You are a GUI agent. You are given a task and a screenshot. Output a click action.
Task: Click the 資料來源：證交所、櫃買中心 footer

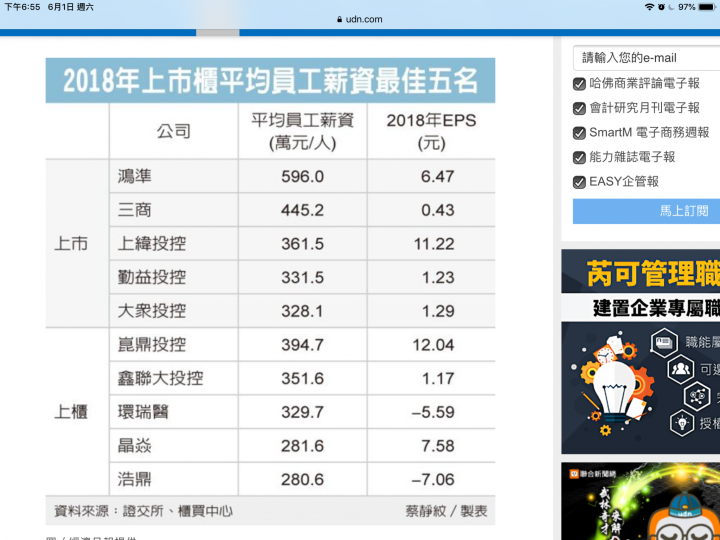tap(143, 511)
